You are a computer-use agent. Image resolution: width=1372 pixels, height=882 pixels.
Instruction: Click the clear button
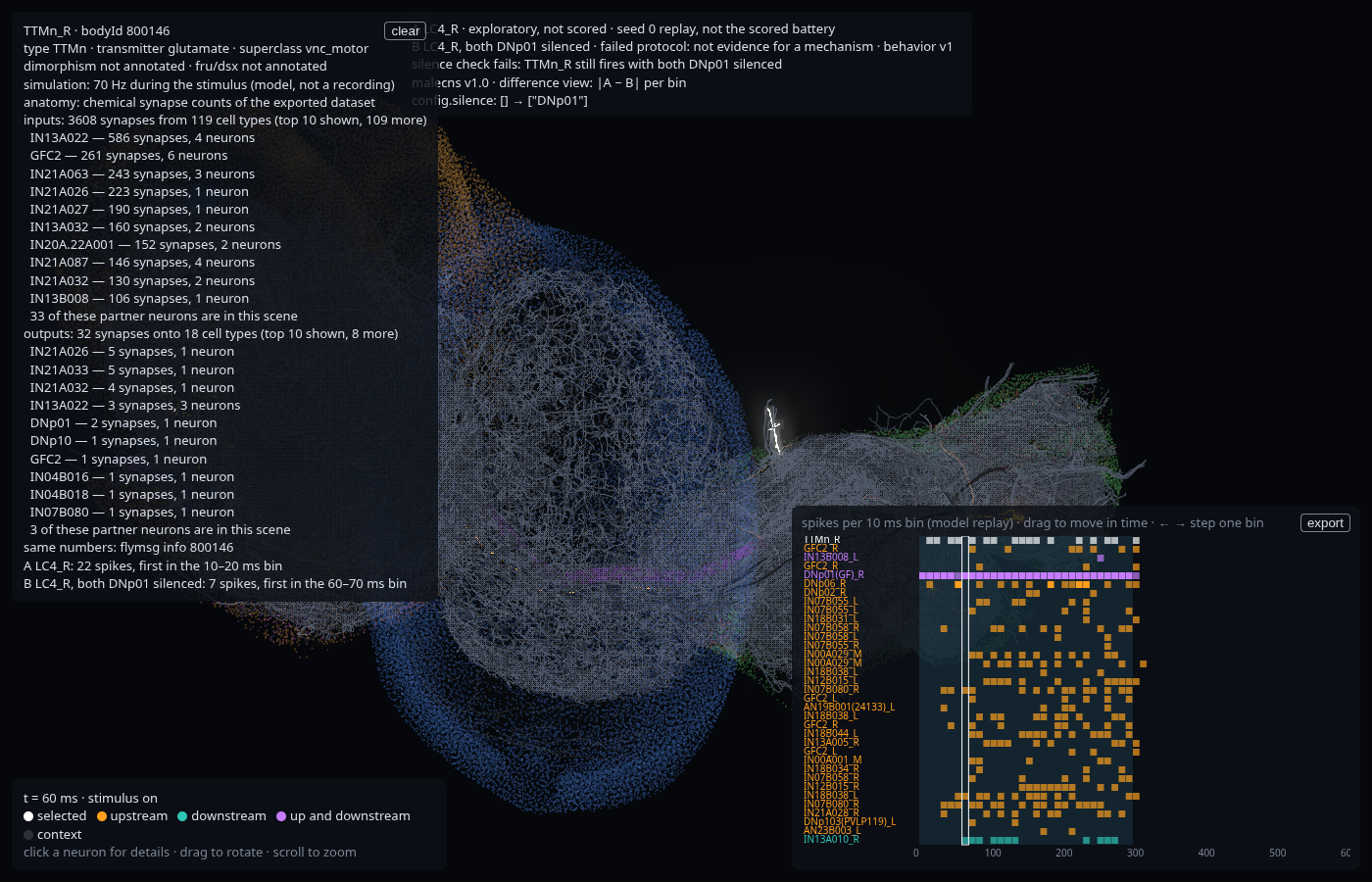point(405,31)
